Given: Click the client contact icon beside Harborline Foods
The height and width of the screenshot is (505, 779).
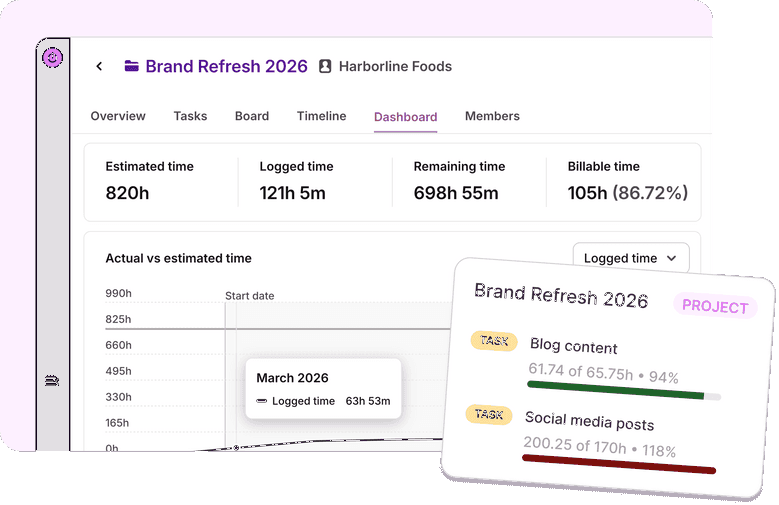Looking at the screenshot, I should [325, 66].
